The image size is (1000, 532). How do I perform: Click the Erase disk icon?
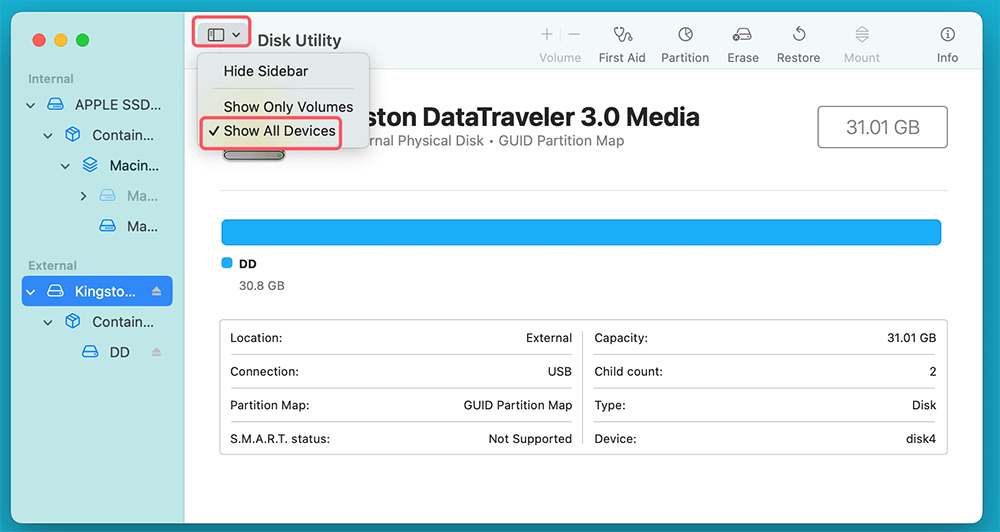tap(742, 35)
